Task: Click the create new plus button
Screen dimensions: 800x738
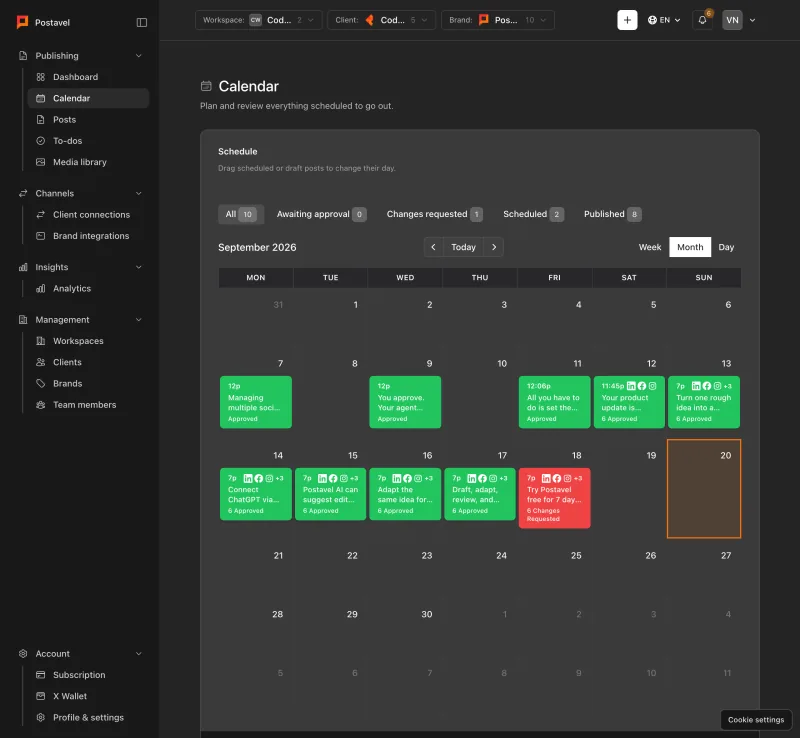Action: [627, 20]
